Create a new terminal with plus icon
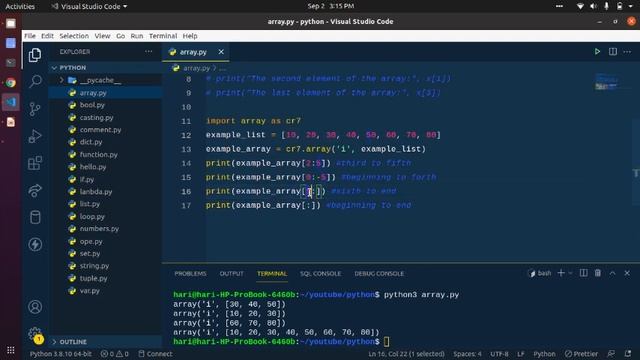The image size is (640, 360). (561, 273)
